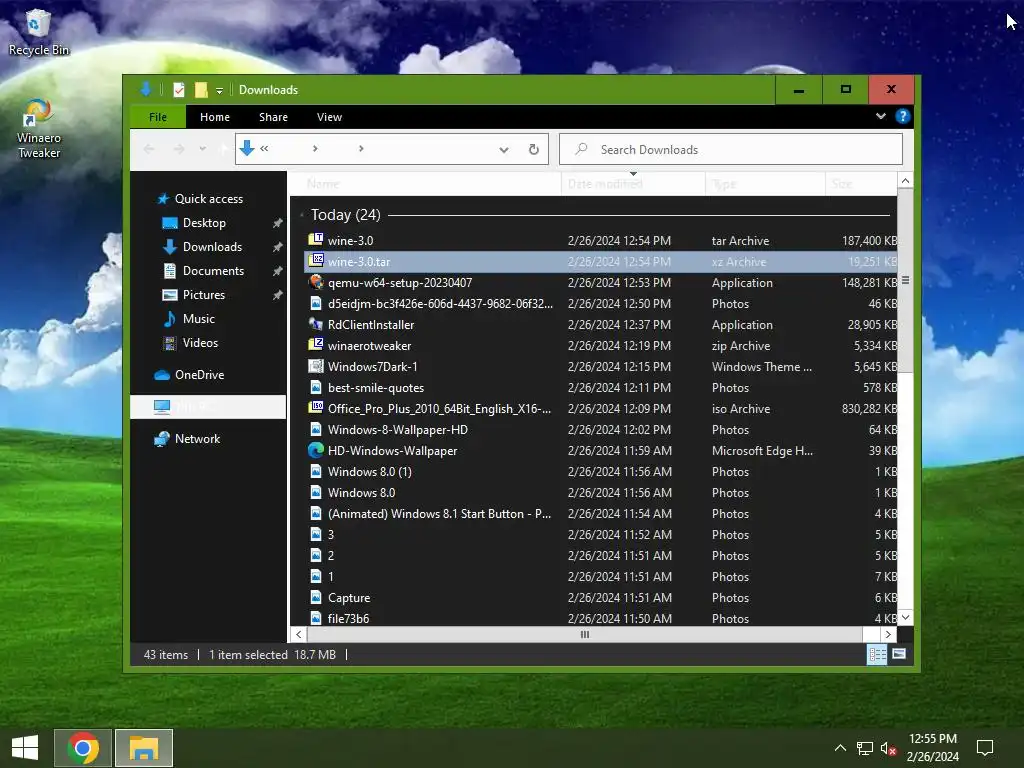Click the vertical scrollbar down arrow
The image size is (1024, 768).
coord(905,617)
